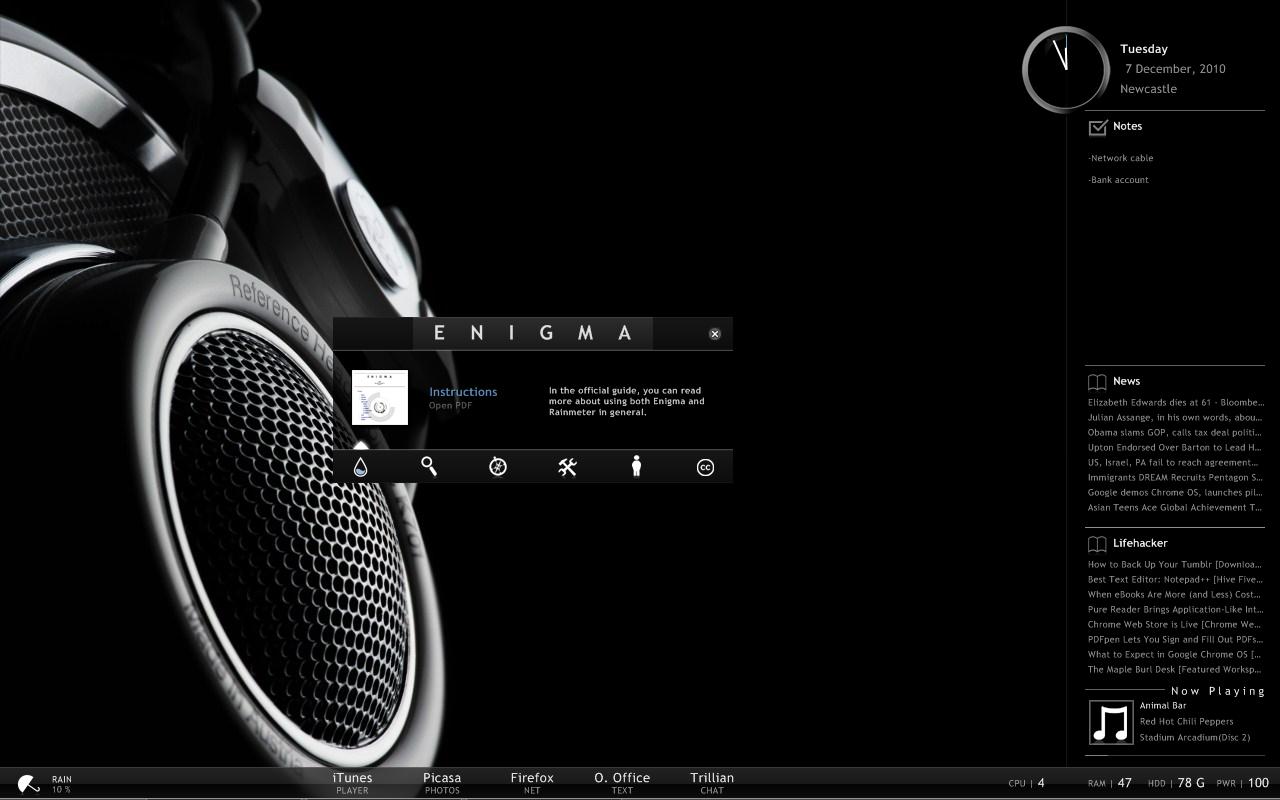Viewport: 1280px width, 800px height.
Task: Select the Rainmeter water drop icon
Action: point(359,466)
